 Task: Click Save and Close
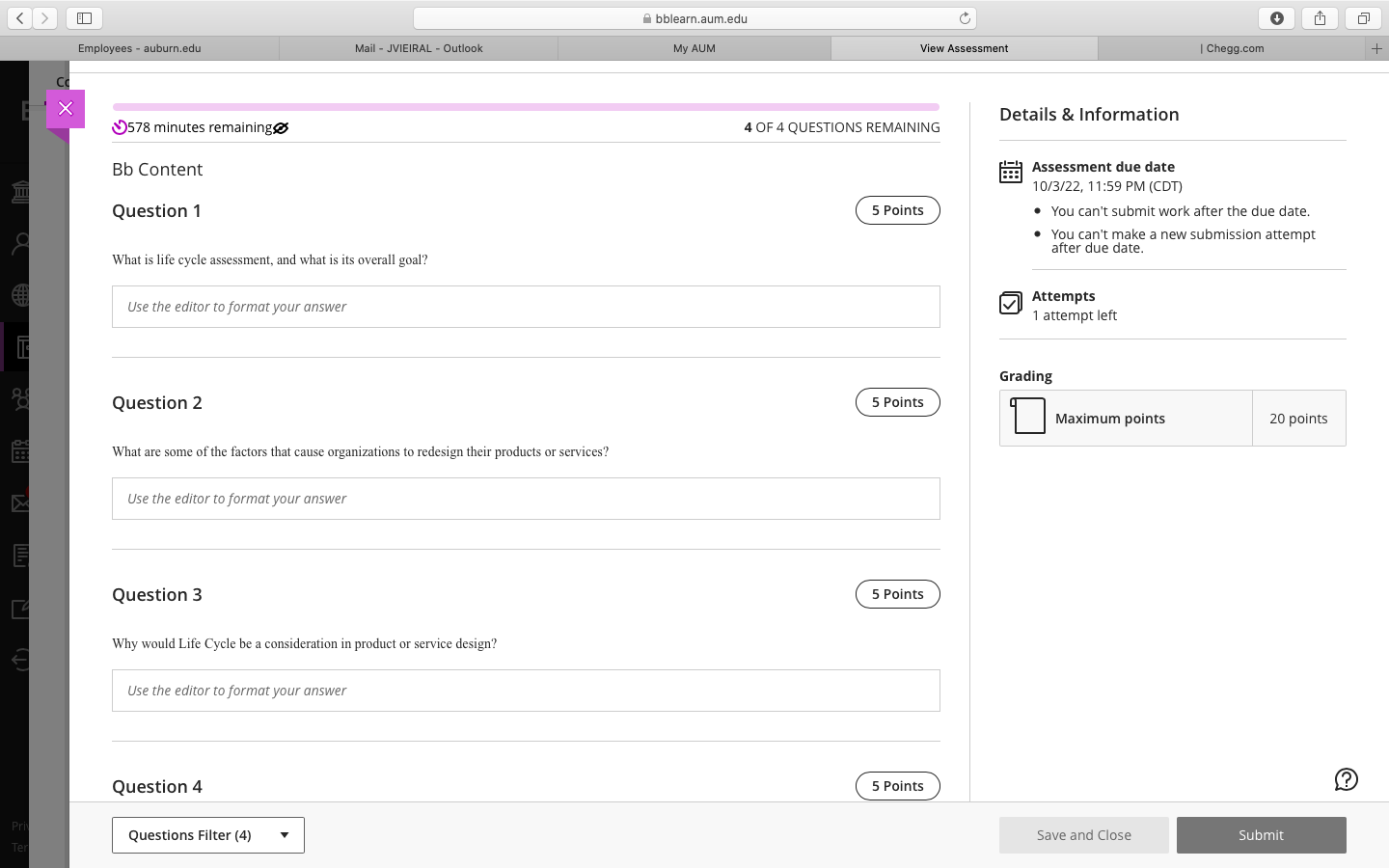[x=1083, y=835]
